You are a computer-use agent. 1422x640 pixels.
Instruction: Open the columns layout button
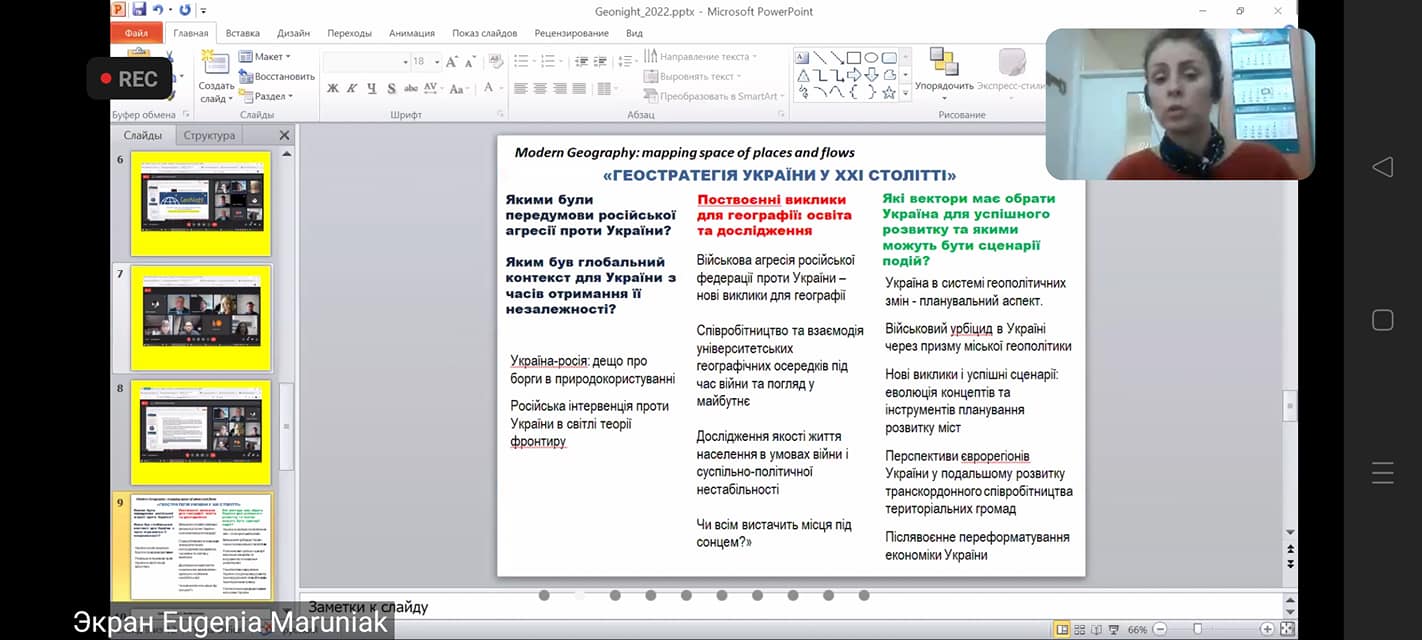606,88
